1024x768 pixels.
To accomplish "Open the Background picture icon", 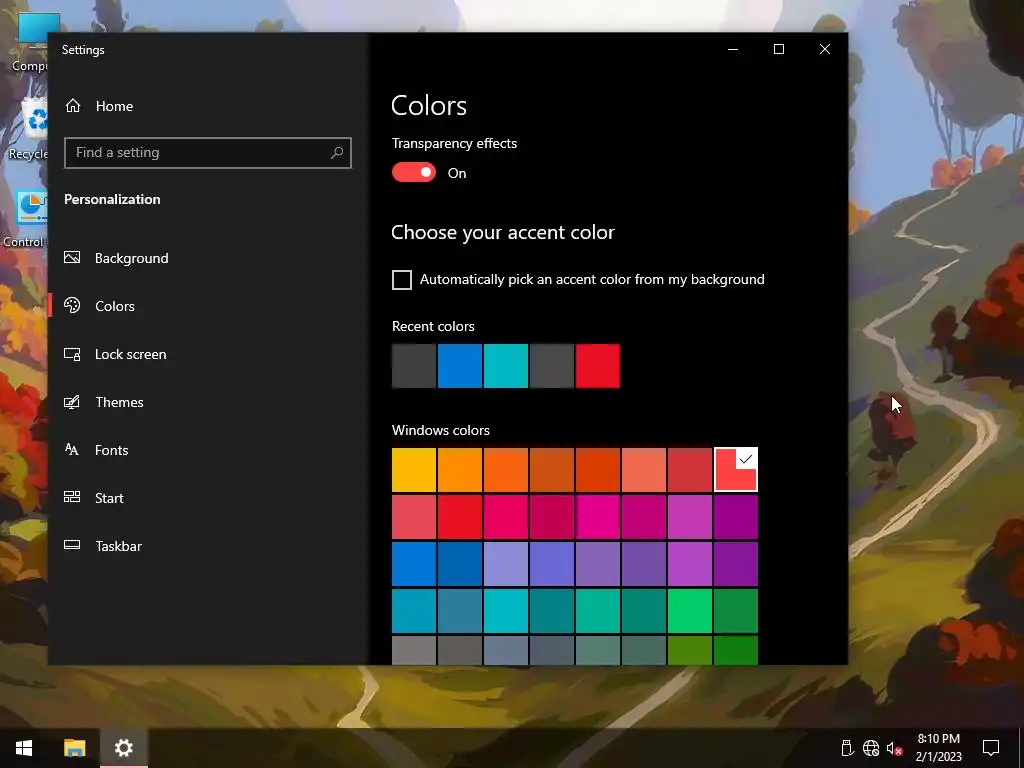I will point(72,258).
